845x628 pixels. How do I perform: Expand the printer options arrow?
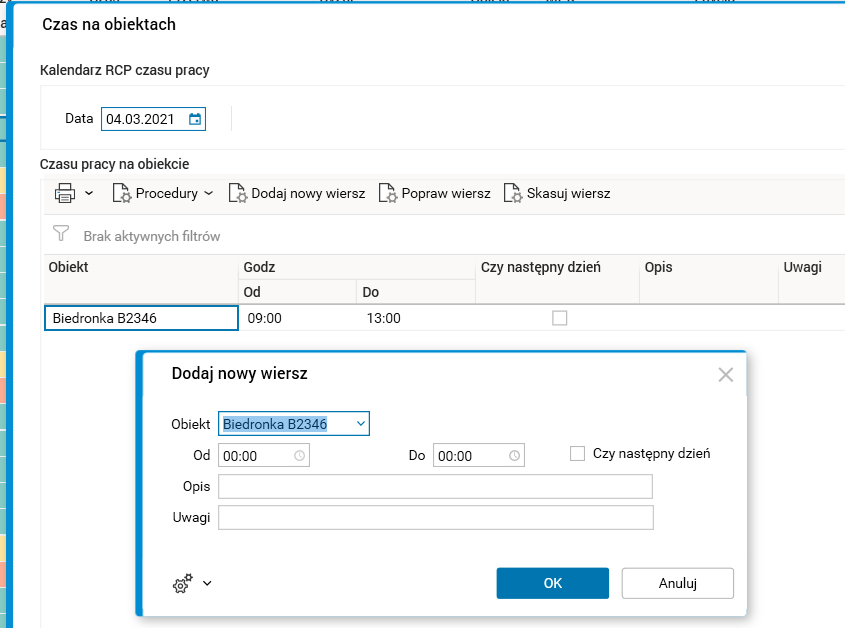coord(89,193)
